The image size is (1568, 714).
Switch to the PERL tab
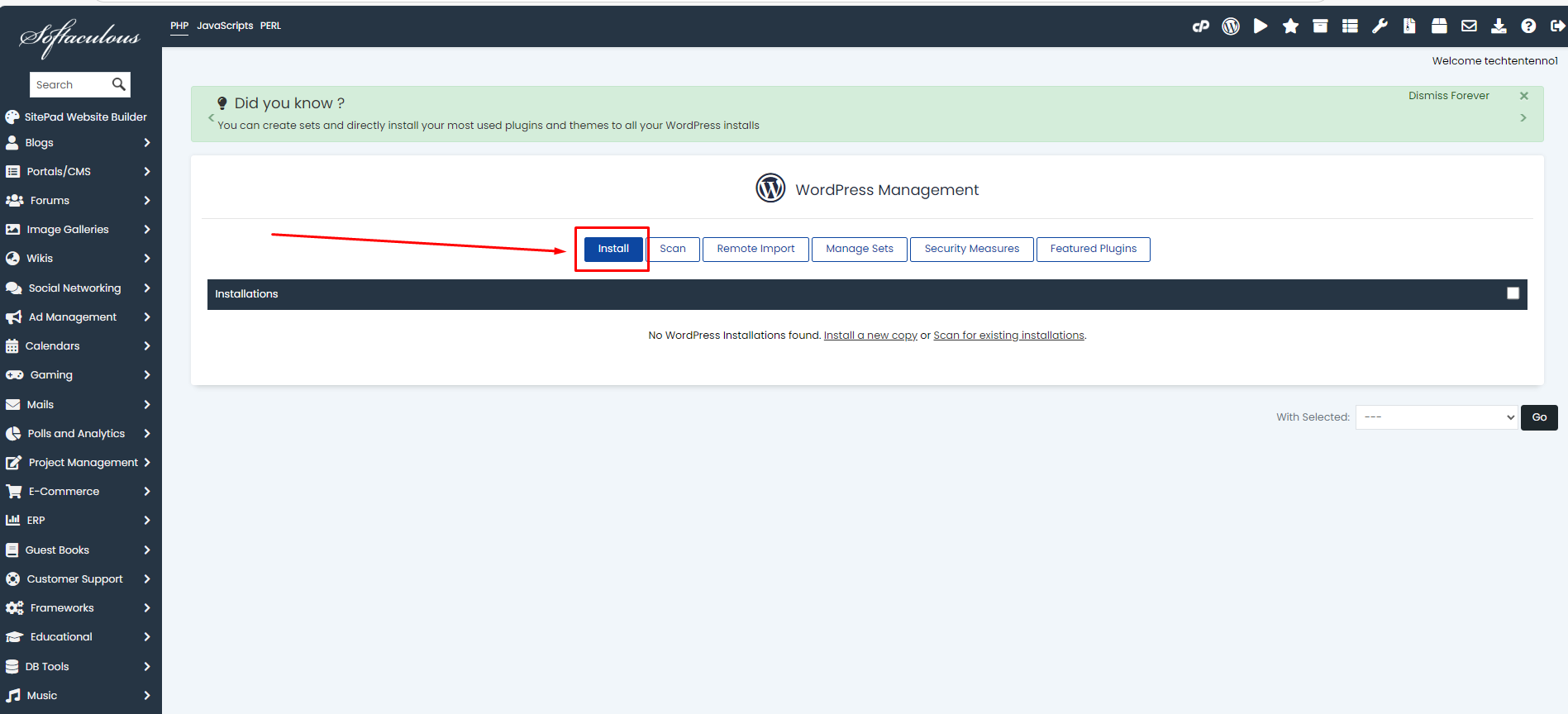[x=270, y=26]
